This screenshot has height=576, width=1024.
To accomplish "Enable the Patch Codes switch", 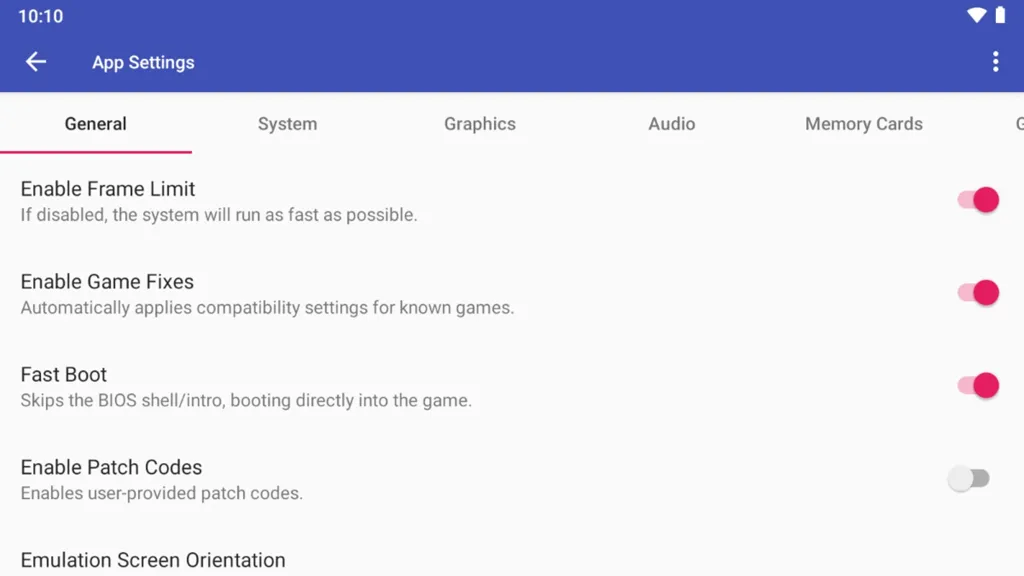I will tap(969, 479).
